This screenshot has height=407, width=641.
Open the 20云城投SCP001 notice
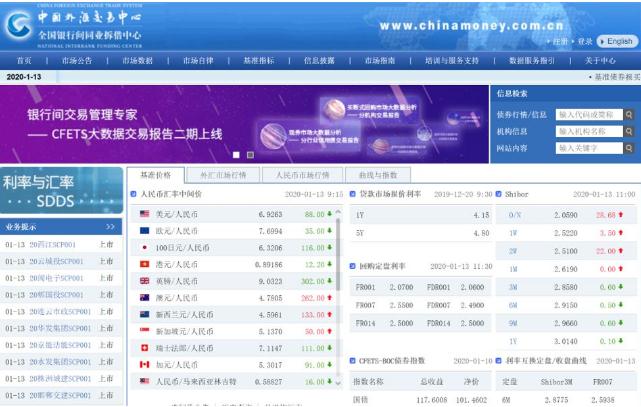56,261
